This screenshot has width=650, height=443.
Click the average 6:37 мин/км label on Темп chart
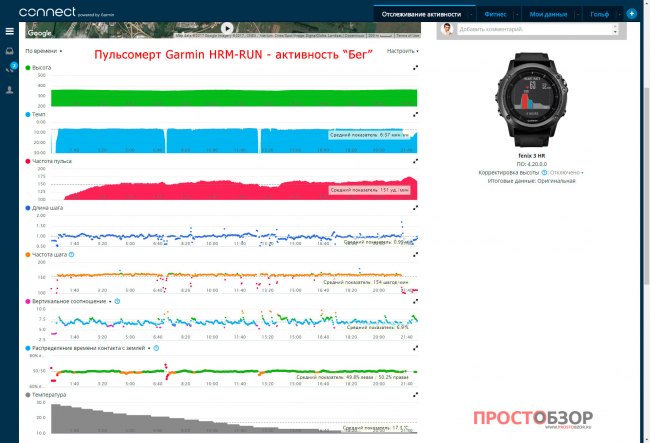coord(369,135)
